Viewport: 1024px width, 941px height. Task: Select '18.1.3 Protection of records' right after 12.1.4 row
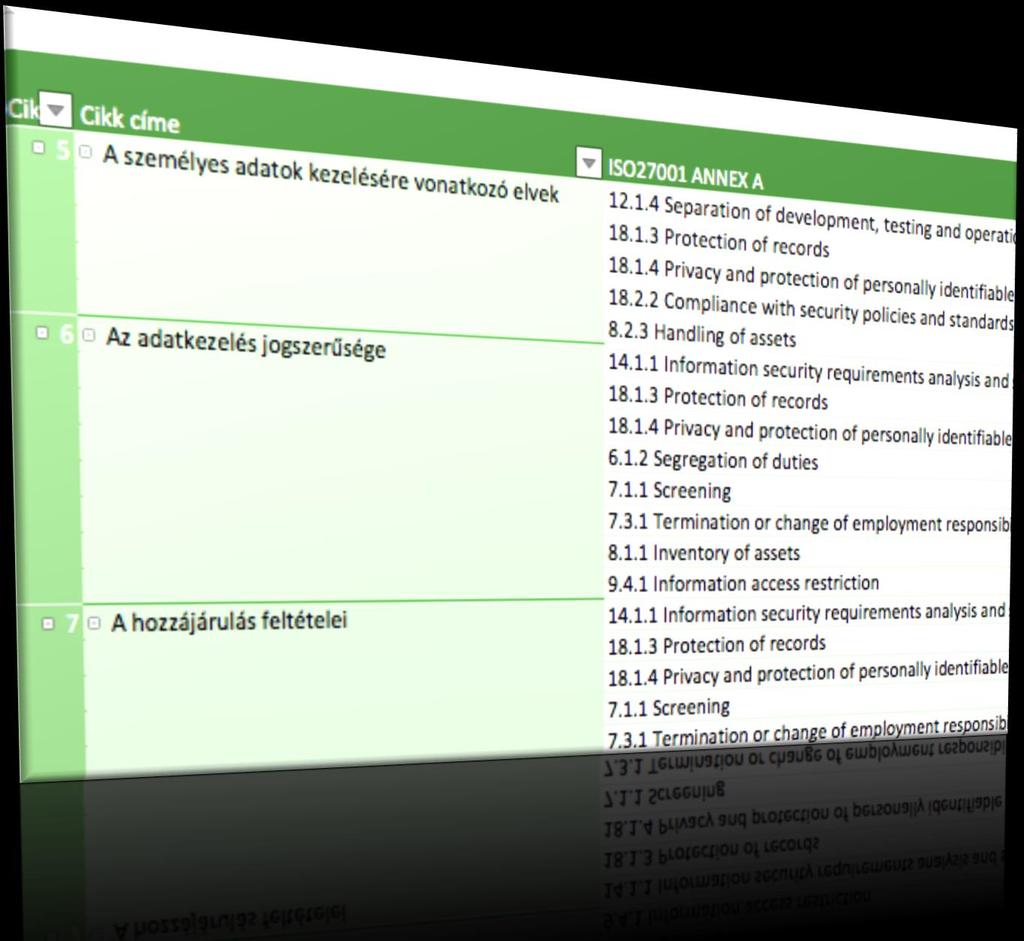point(718,241)
